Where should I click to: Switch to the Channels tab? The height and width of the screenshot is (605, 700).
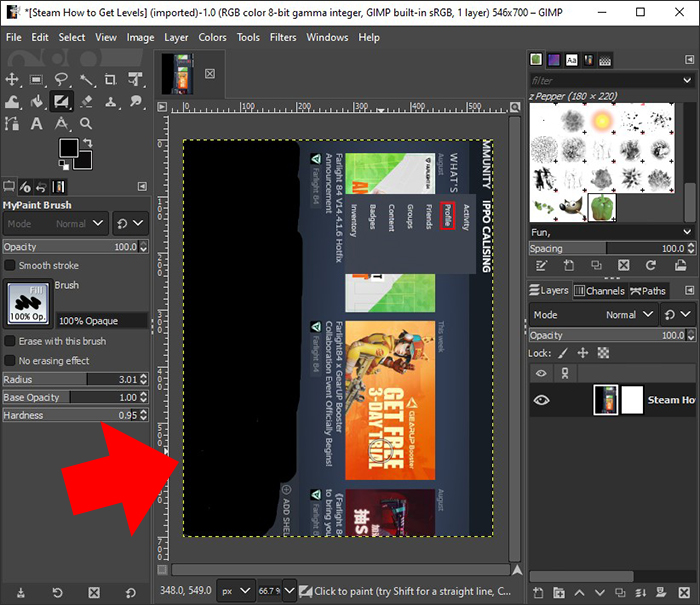tap(599, 291)
